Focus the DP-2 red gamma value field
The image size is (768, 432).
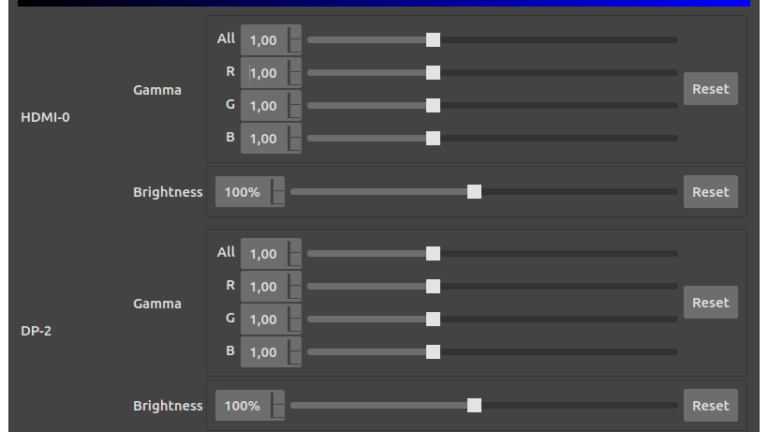[264, 287]
